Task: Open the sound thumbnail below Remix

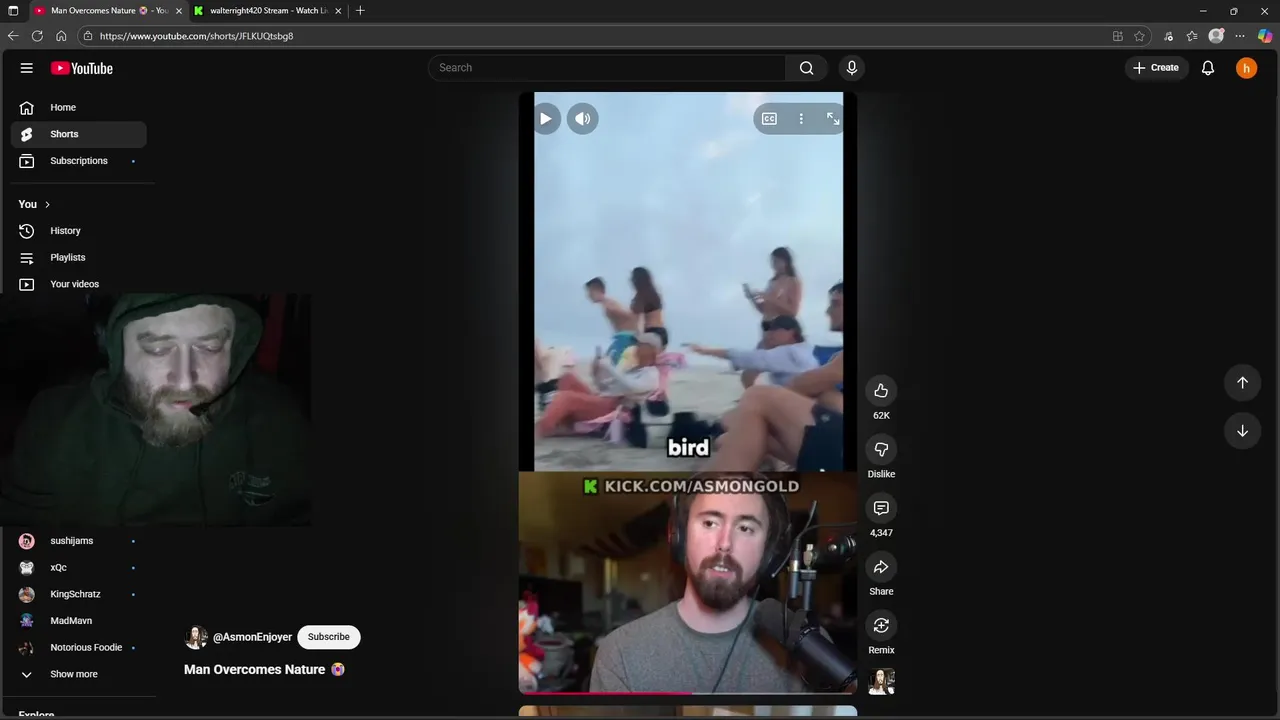Action: (x=881, y=681)
